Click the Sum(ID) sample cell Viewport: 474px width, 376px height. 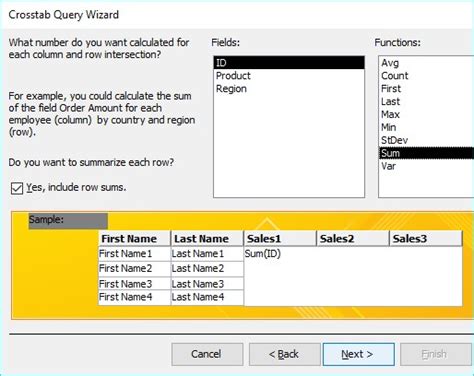pyautogui.click(x=263, y=254)
